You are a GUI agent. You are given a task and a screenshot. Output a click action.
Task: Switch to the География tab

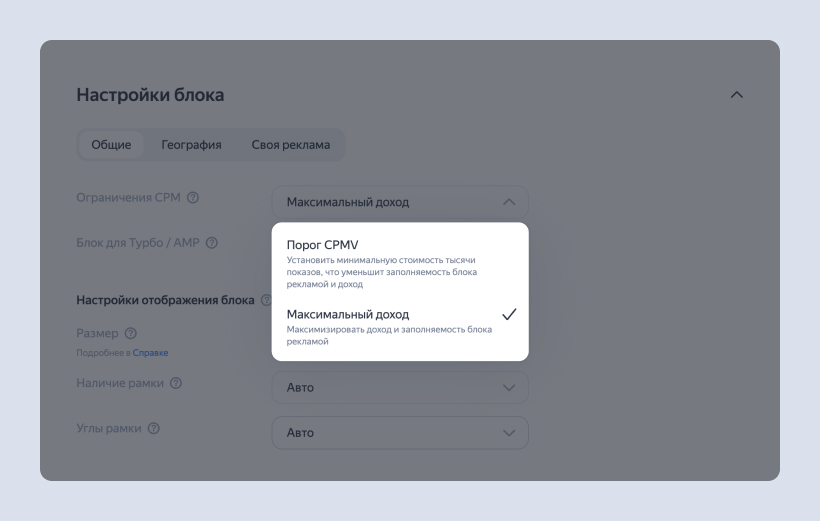(x=191, y=144)
